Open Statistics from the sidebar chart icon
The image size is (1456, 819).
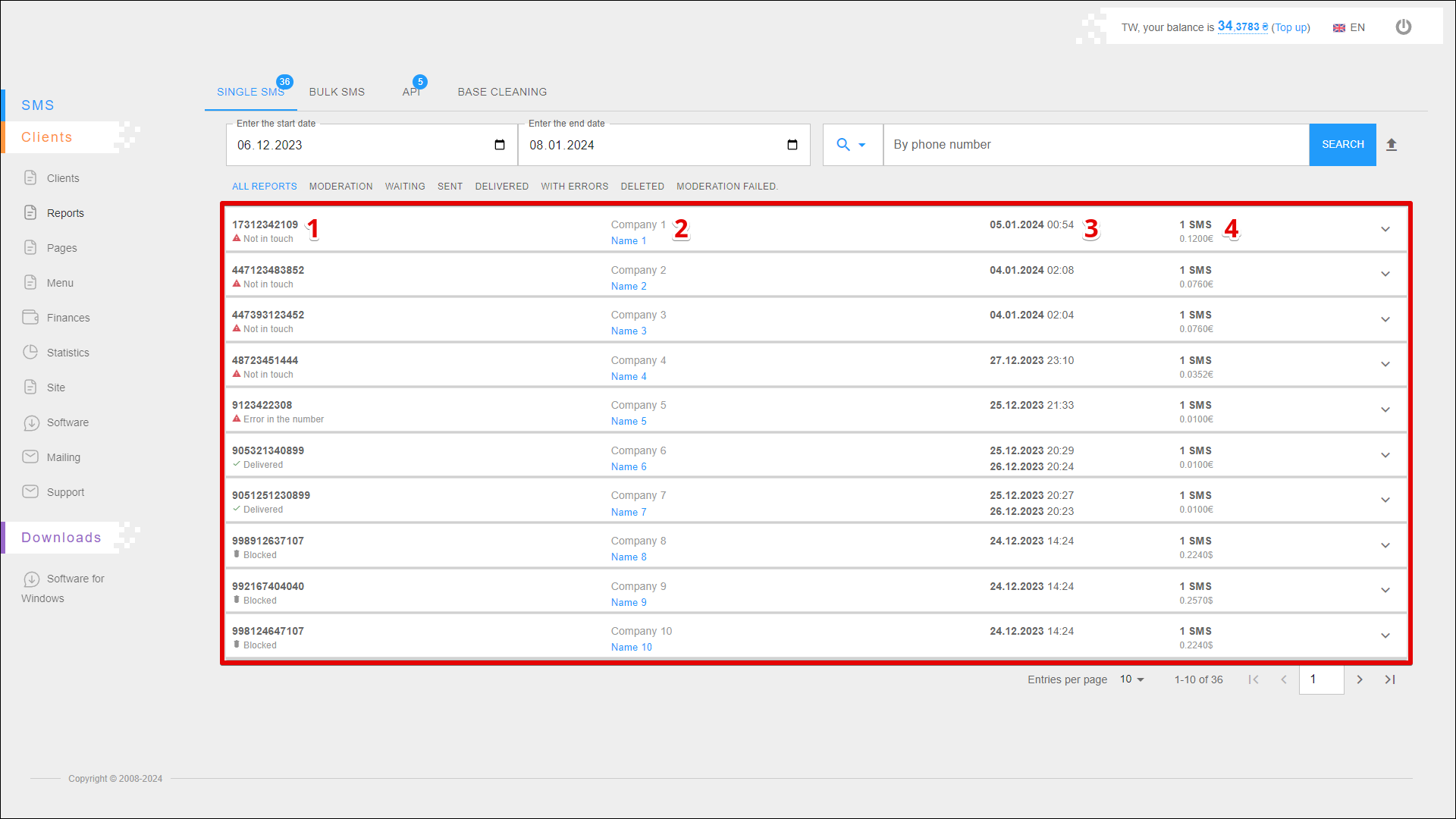point(30,353)
